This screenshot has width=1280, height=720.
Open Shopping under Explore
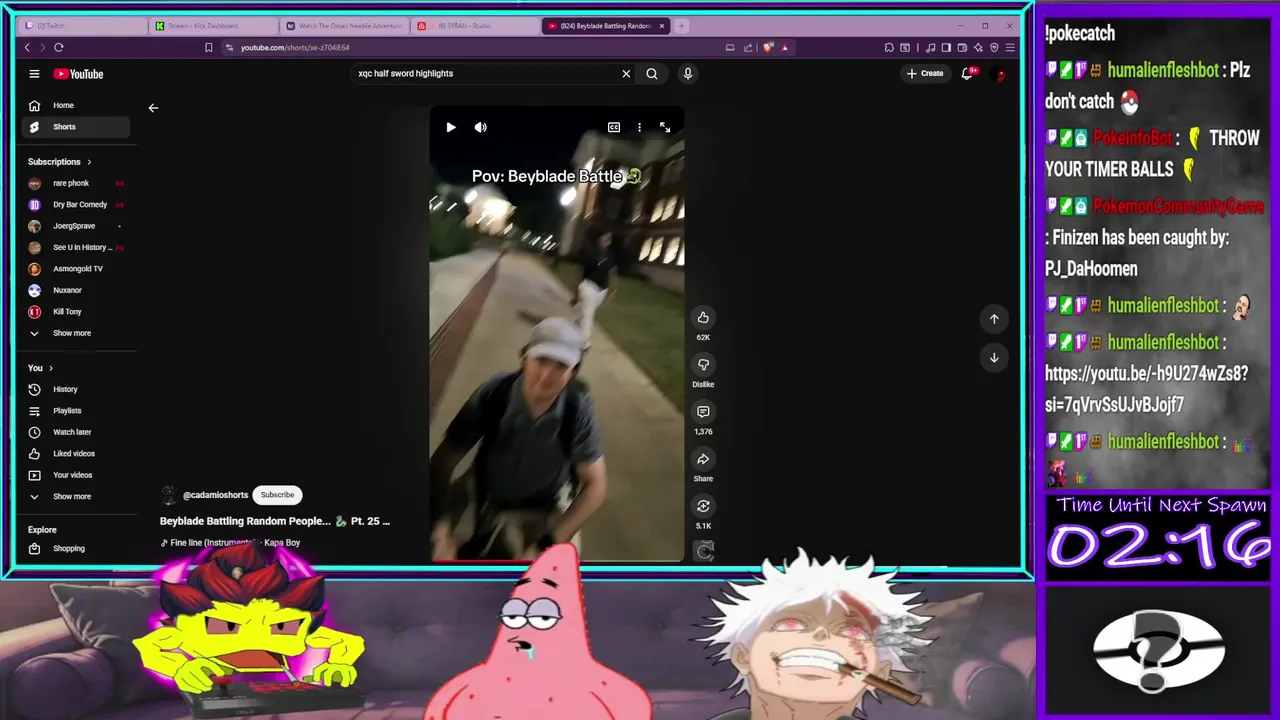[x=76, y=548]
